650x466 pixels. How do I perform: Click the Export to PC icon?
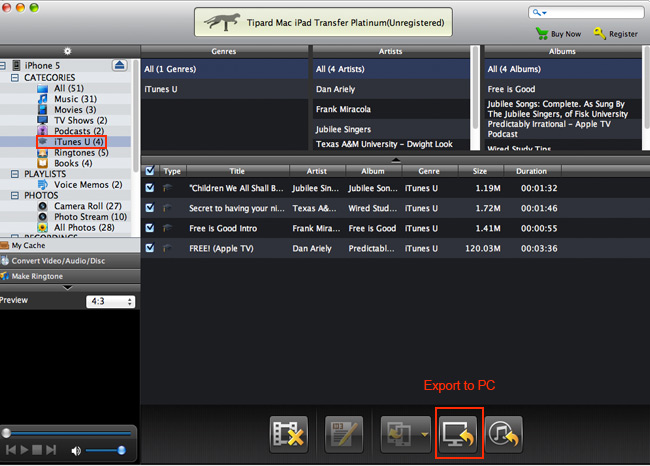point(458,434)
